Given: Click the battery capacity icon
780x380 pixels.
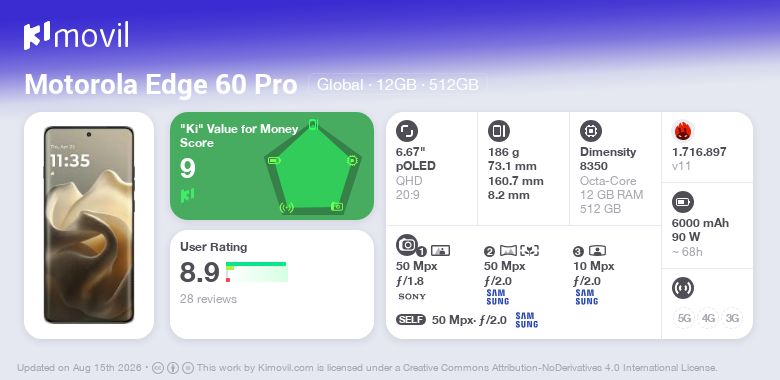Looking at the screenshot, I should (x=682, y=202).
